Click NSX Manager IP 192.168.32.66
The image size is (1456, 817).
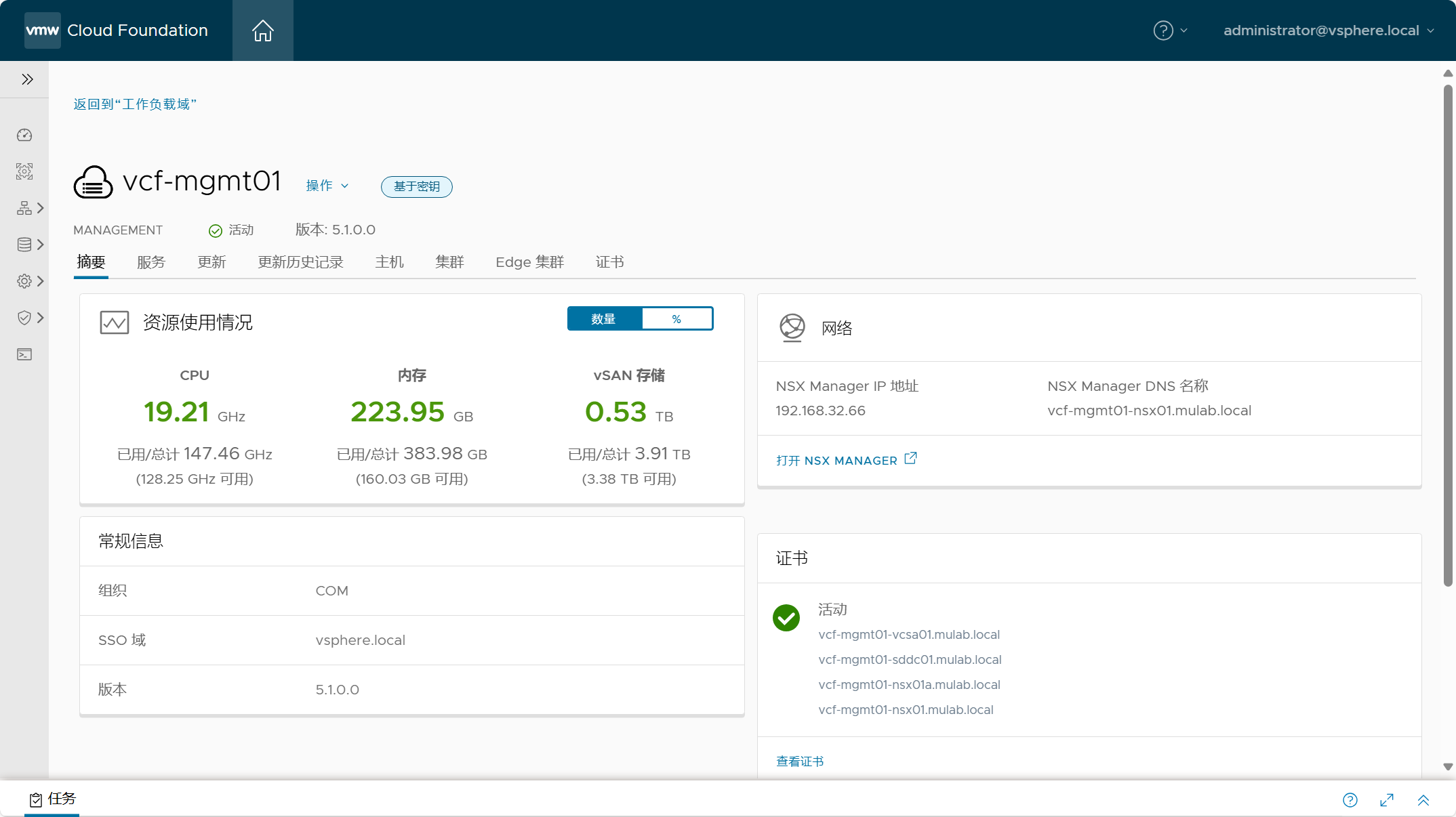(820, 411)
